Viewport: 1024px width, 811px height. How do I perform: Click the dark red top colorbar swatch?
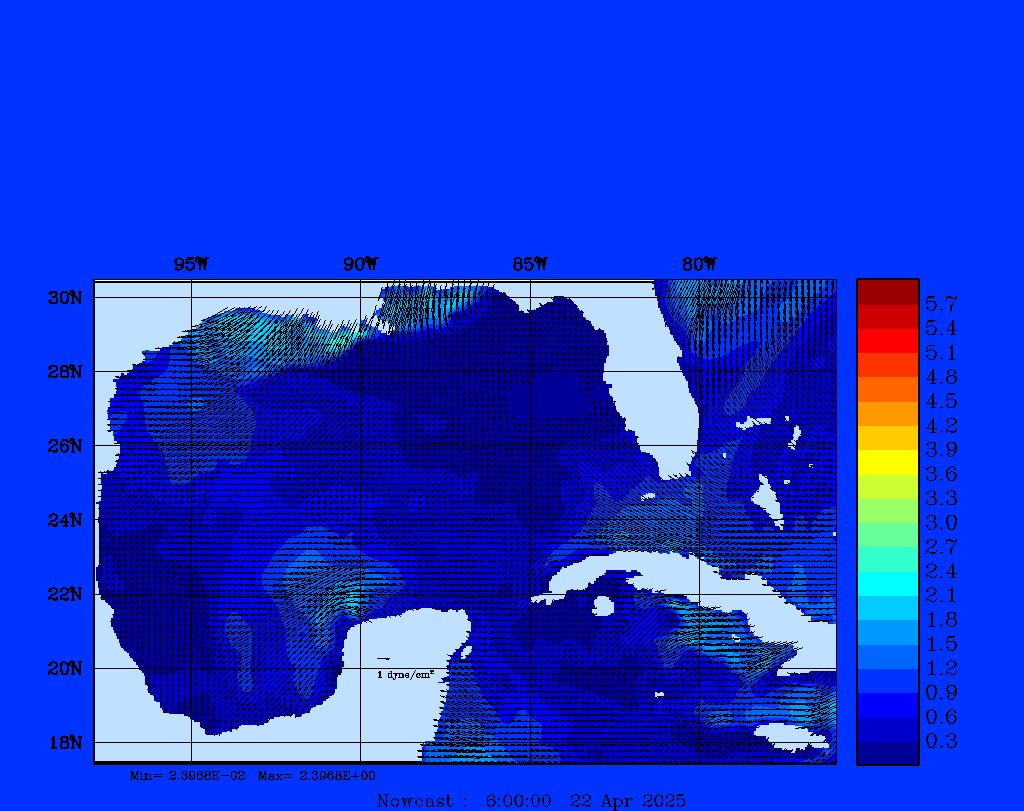click(887, 292)
